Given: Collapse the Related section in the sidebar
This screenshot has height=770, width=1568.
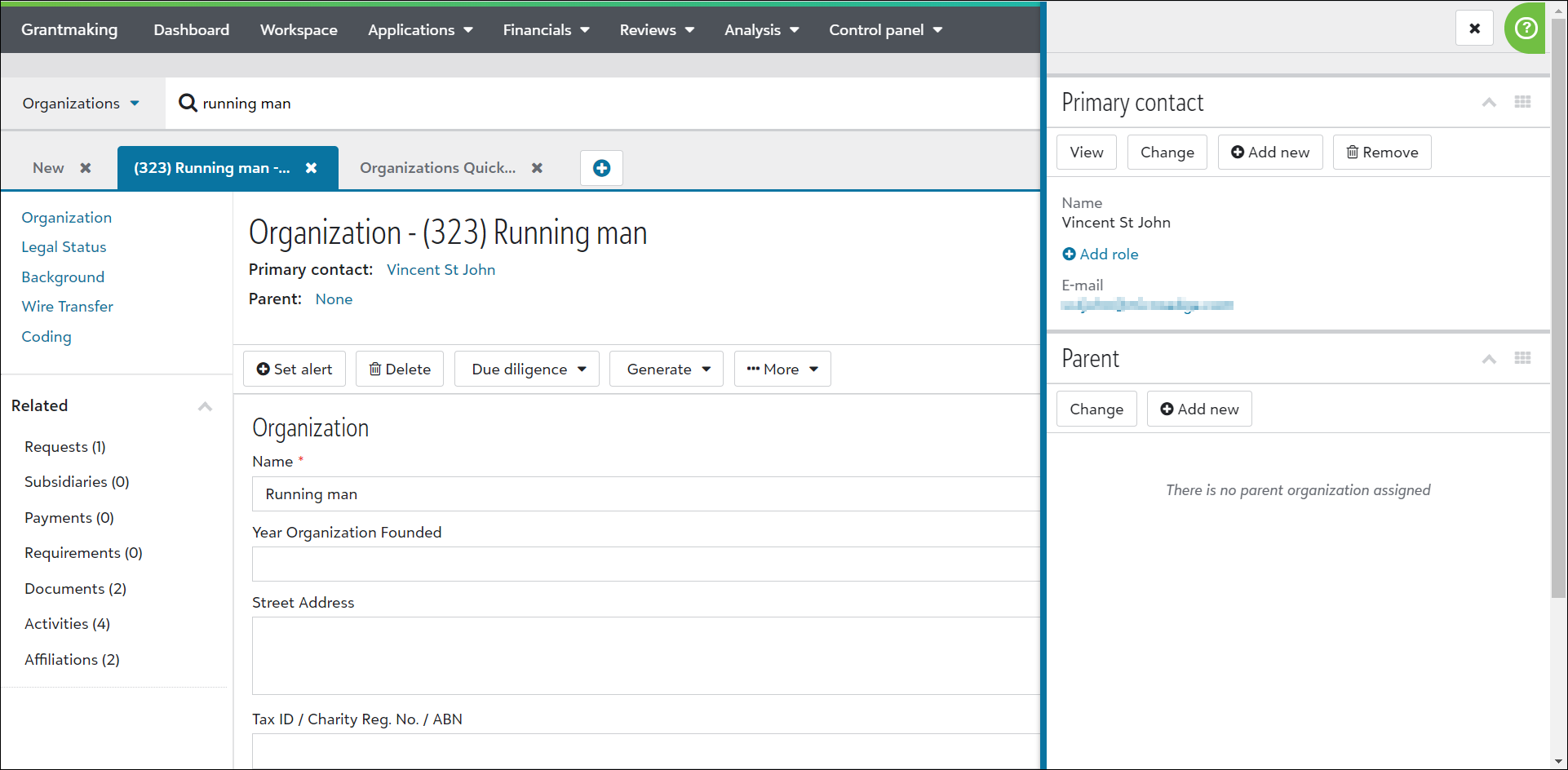Looking at the screenshot, I should click(x=205, y=406).
